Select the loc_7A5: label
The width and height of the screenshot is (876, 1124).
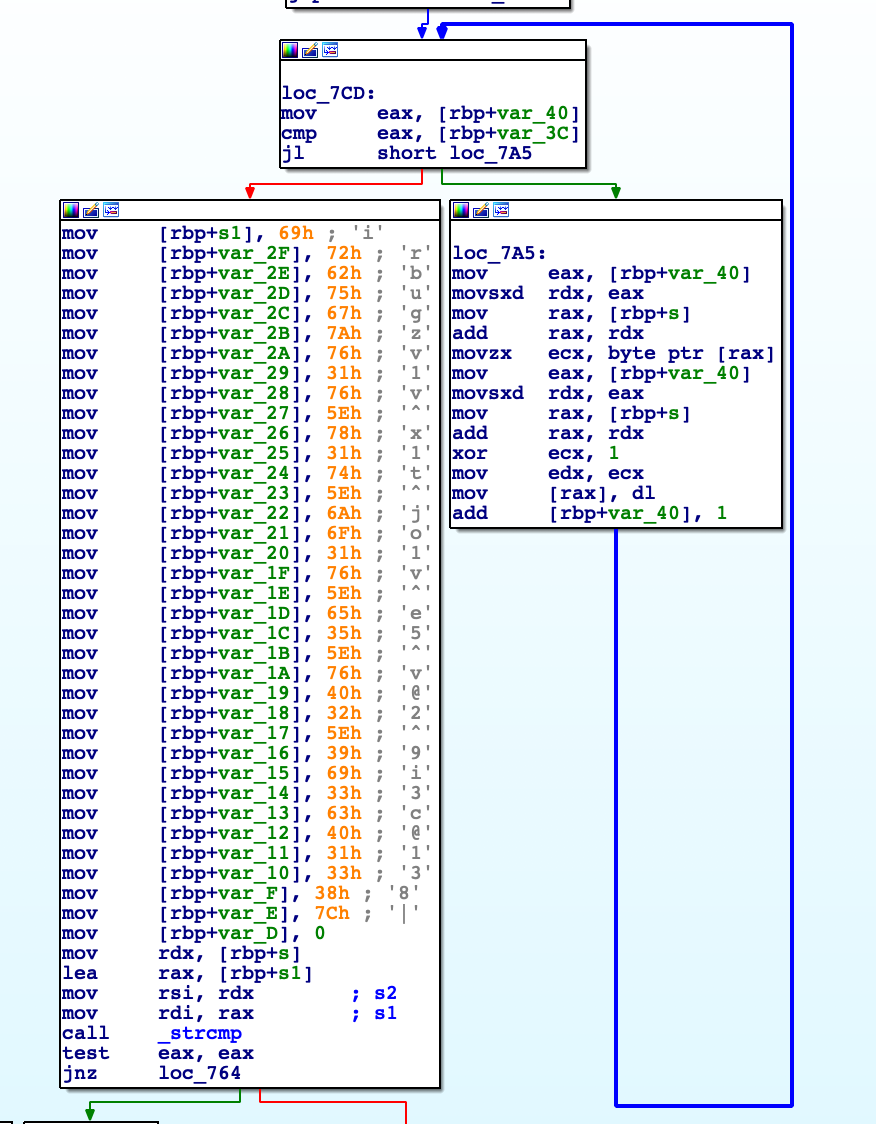pyautogui.click(x=499, y=253)
